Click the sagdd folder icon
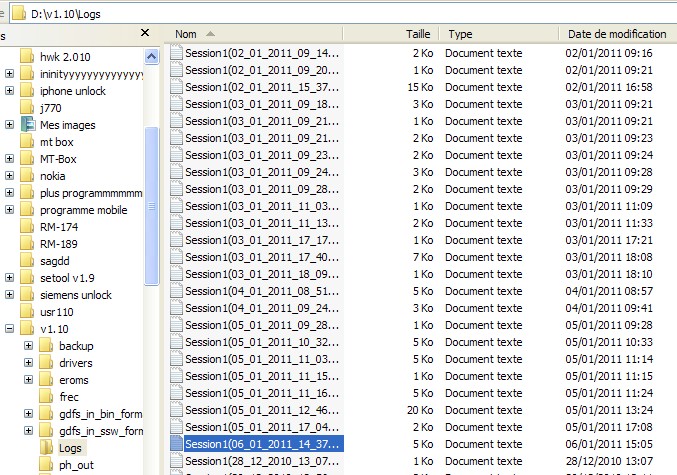Viewport: 677px width, 475px height. (x=27, y=261)
